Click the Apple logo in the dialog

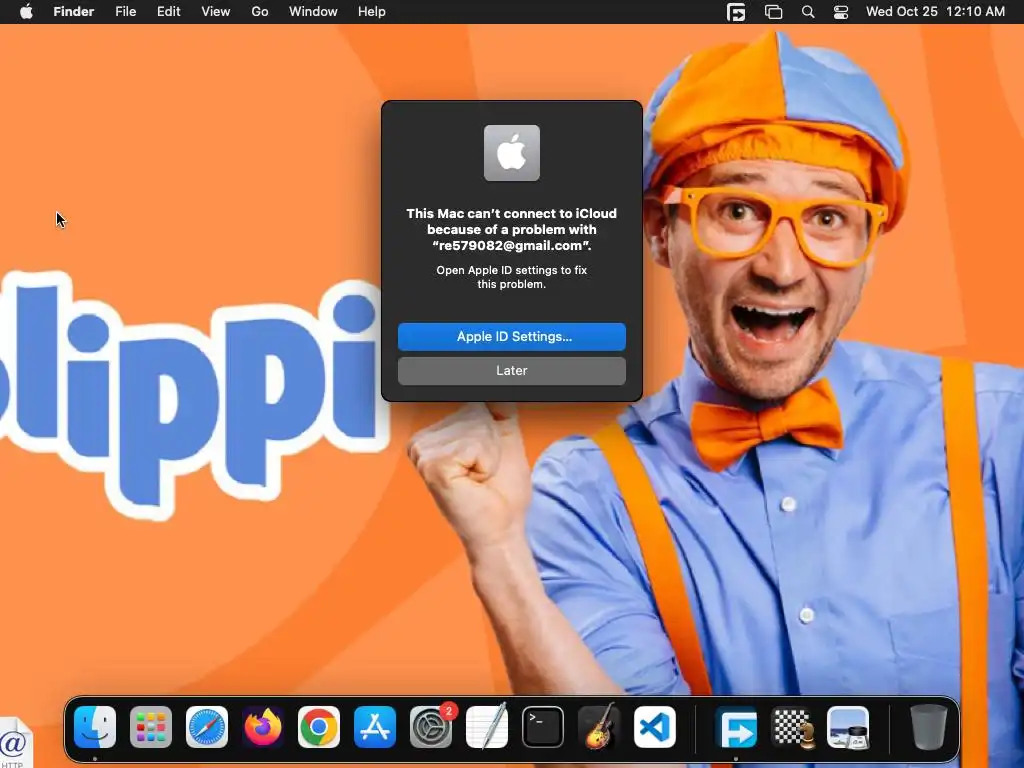pos(512,153)
